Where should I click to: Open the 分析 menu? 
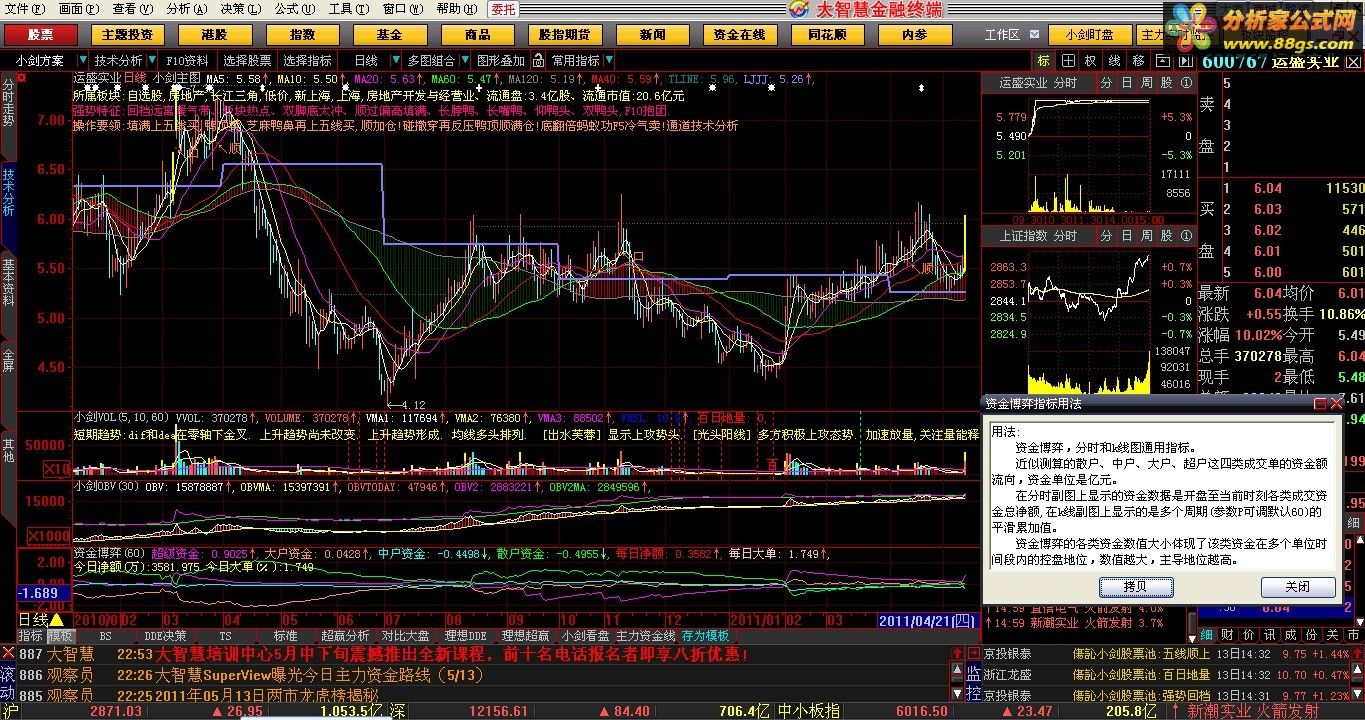(x=186, y=9)
